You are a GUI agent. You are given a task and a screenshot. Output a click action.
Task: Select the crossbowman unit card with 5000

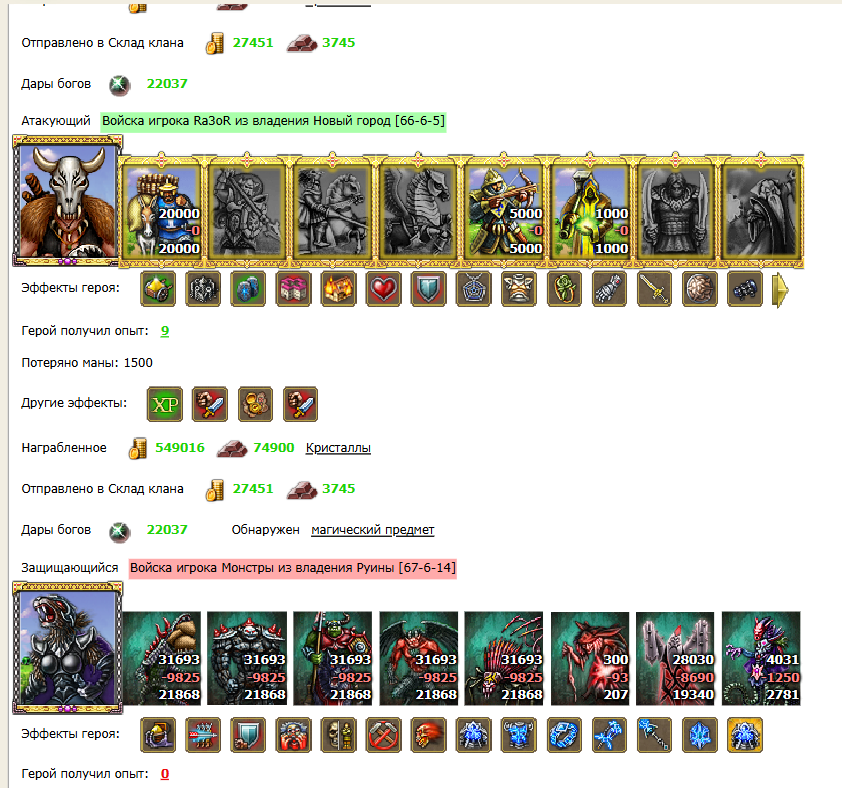504,211
